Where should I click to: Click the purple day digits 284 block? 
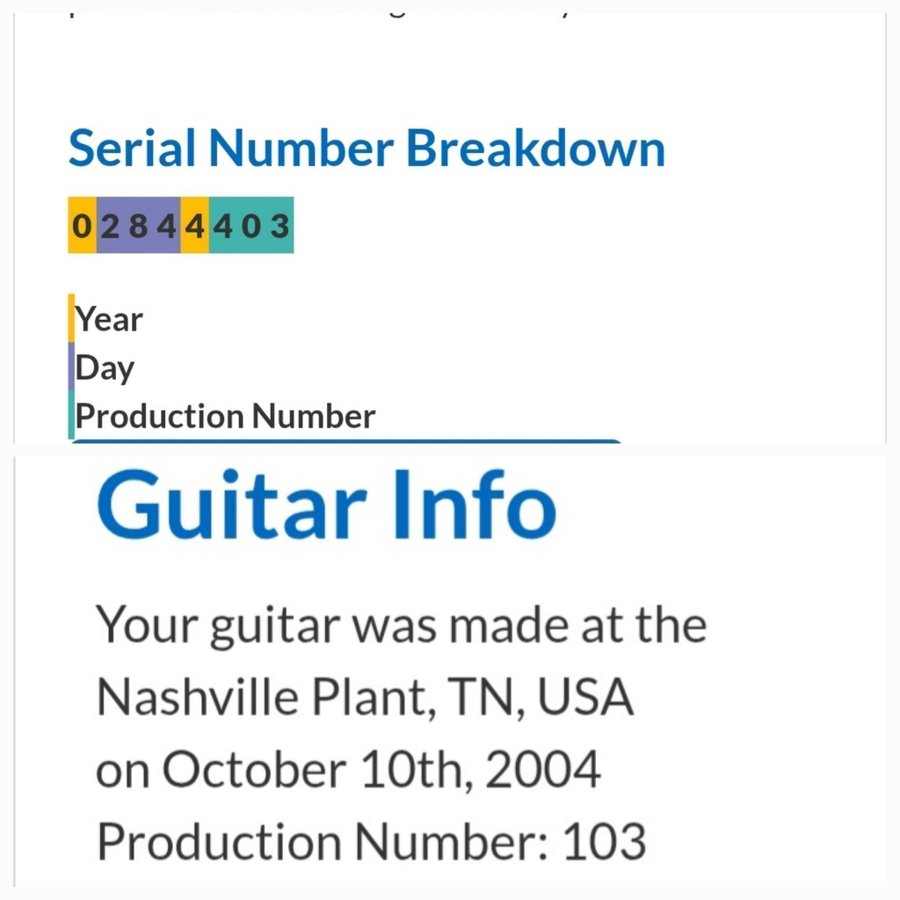pos(138,225)
